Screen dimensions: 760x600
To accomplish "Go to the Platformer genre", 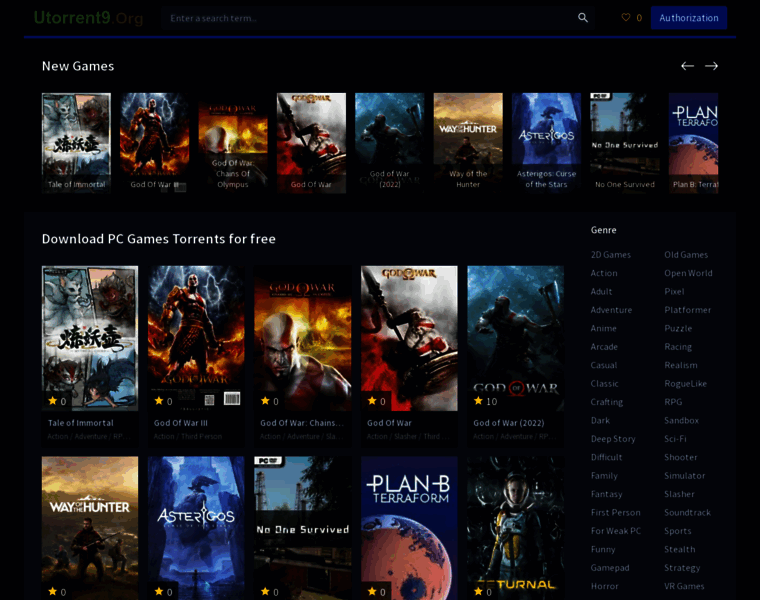I will (x=687, y=310).
